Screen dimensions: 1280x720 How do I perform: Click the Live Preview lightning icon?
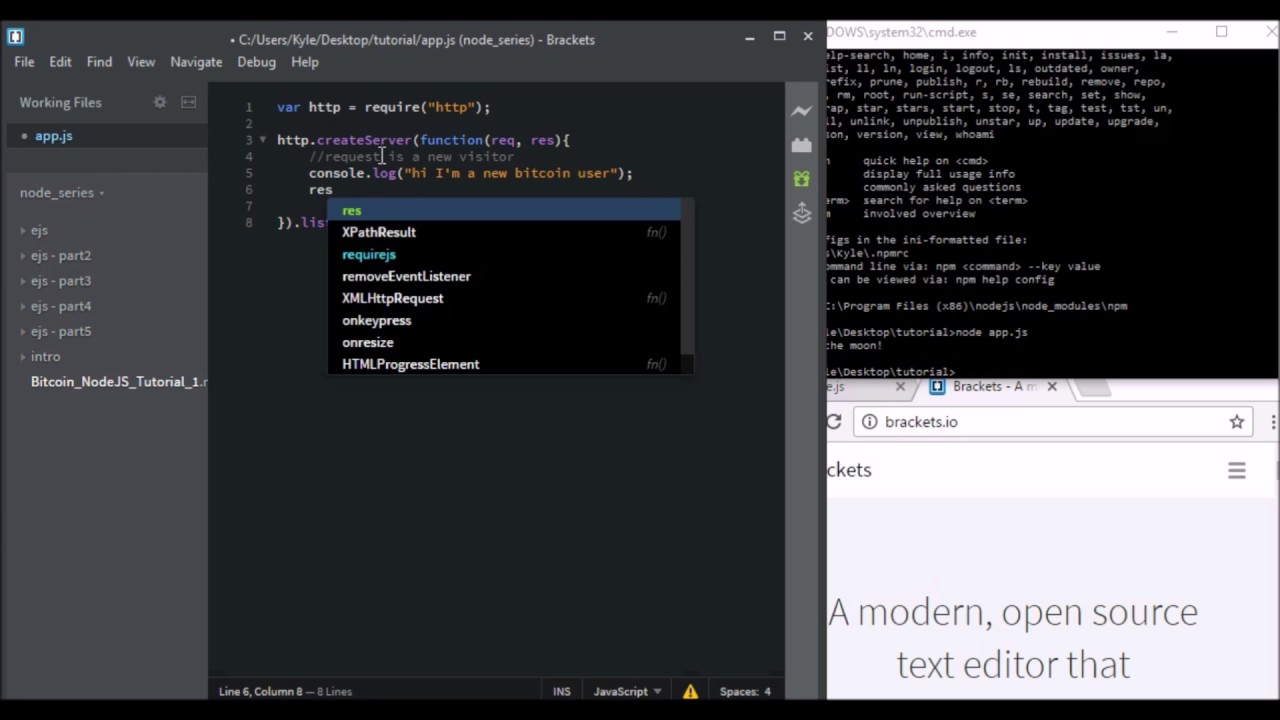[802, 110]
